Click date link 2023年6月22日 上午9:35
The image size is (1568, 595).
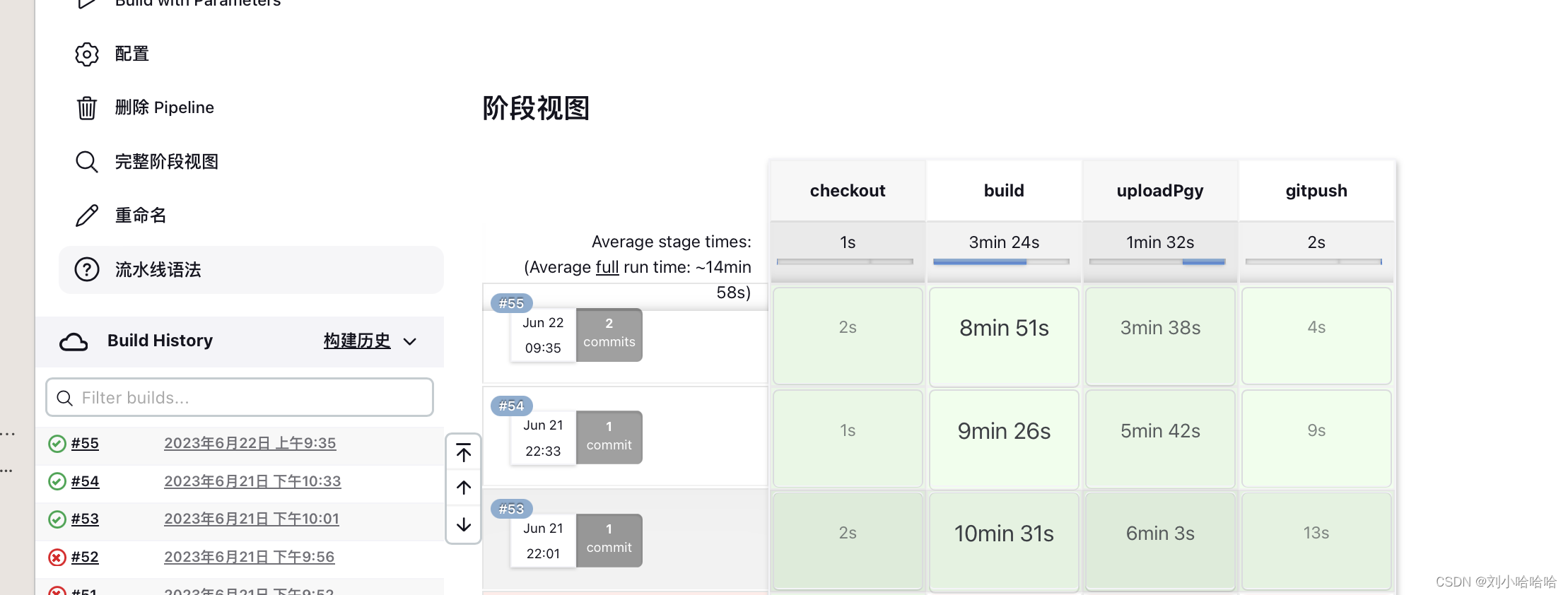[250, 443]
